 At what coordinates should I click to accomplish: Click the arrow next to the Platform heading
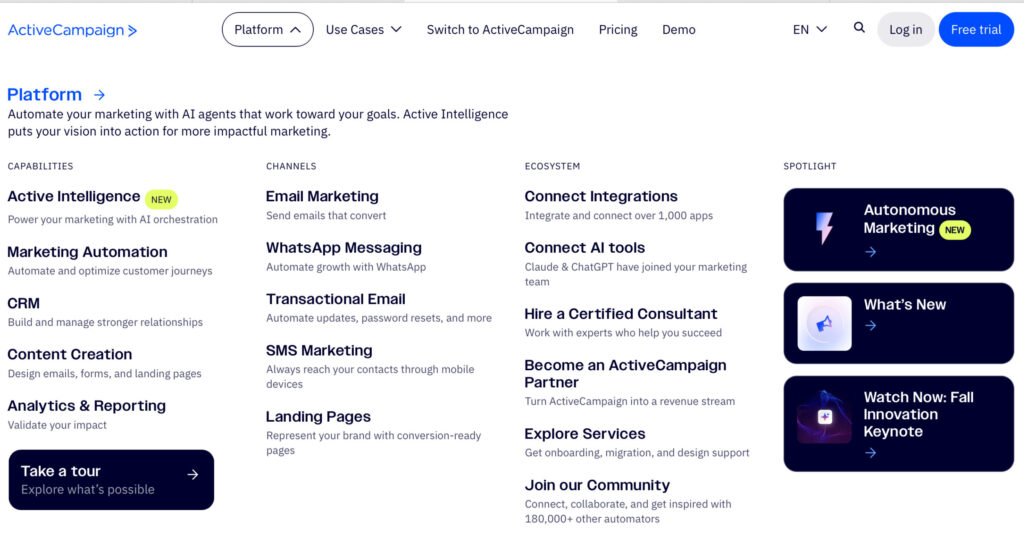click(x=99, y=95)
